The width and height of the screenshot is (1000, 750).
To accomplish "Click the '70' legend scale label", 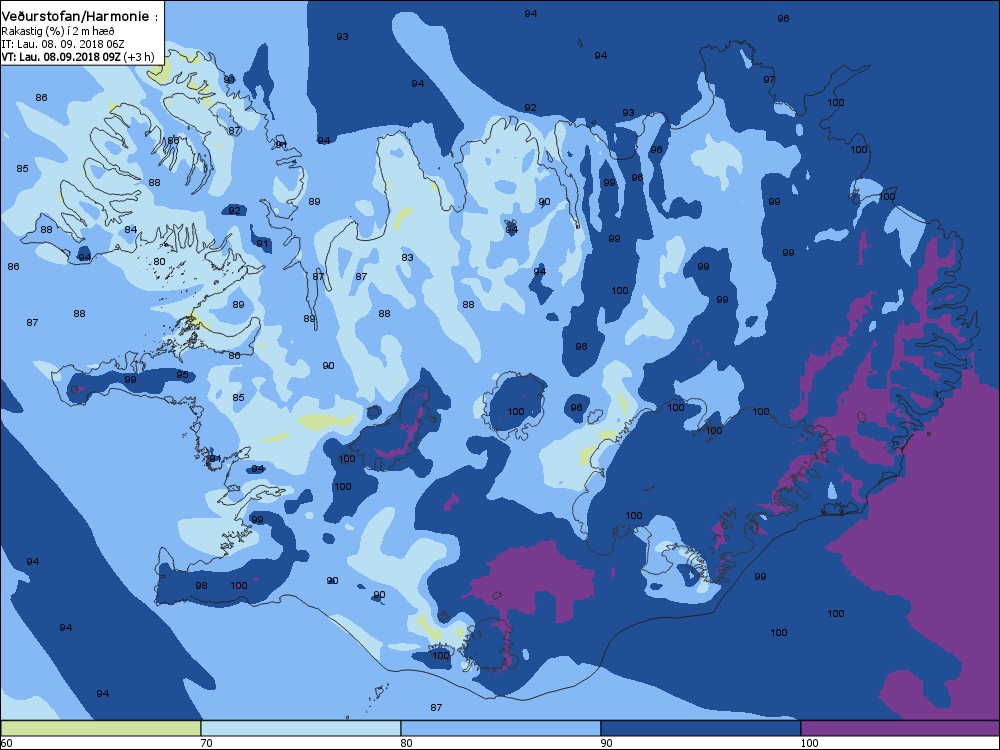I will tap(207, 743).
